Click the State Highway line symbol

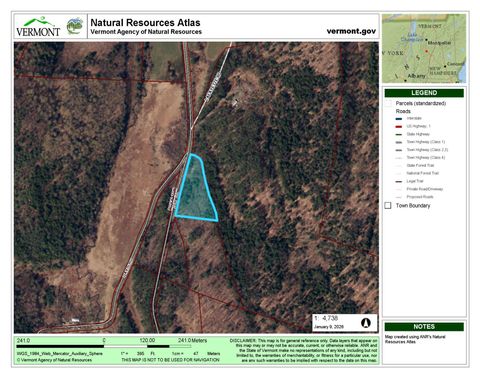(399, 134)
